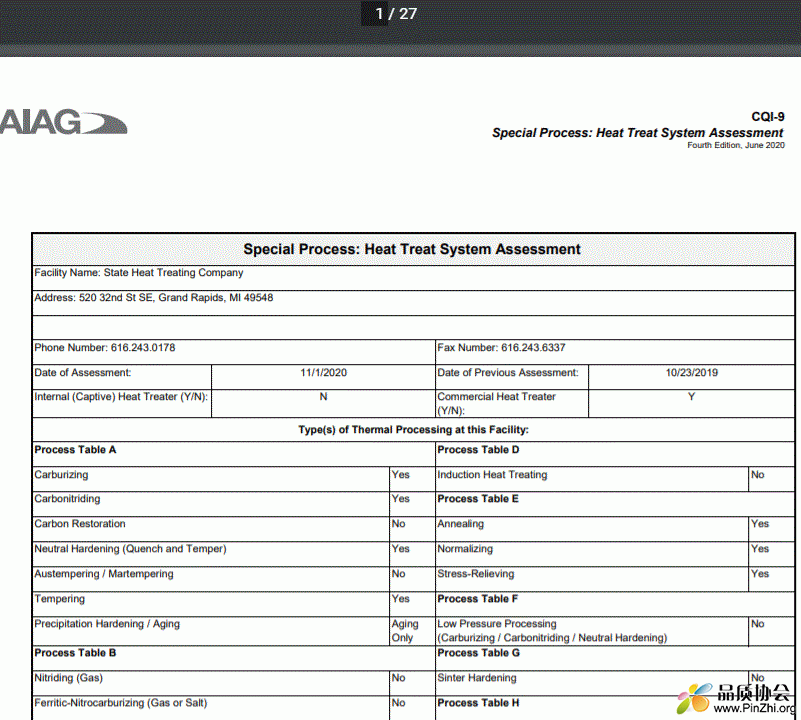The height and width of the screenshot is (720, 801).
Task: Click the Yes value beside Annealing
Action: 760,524
